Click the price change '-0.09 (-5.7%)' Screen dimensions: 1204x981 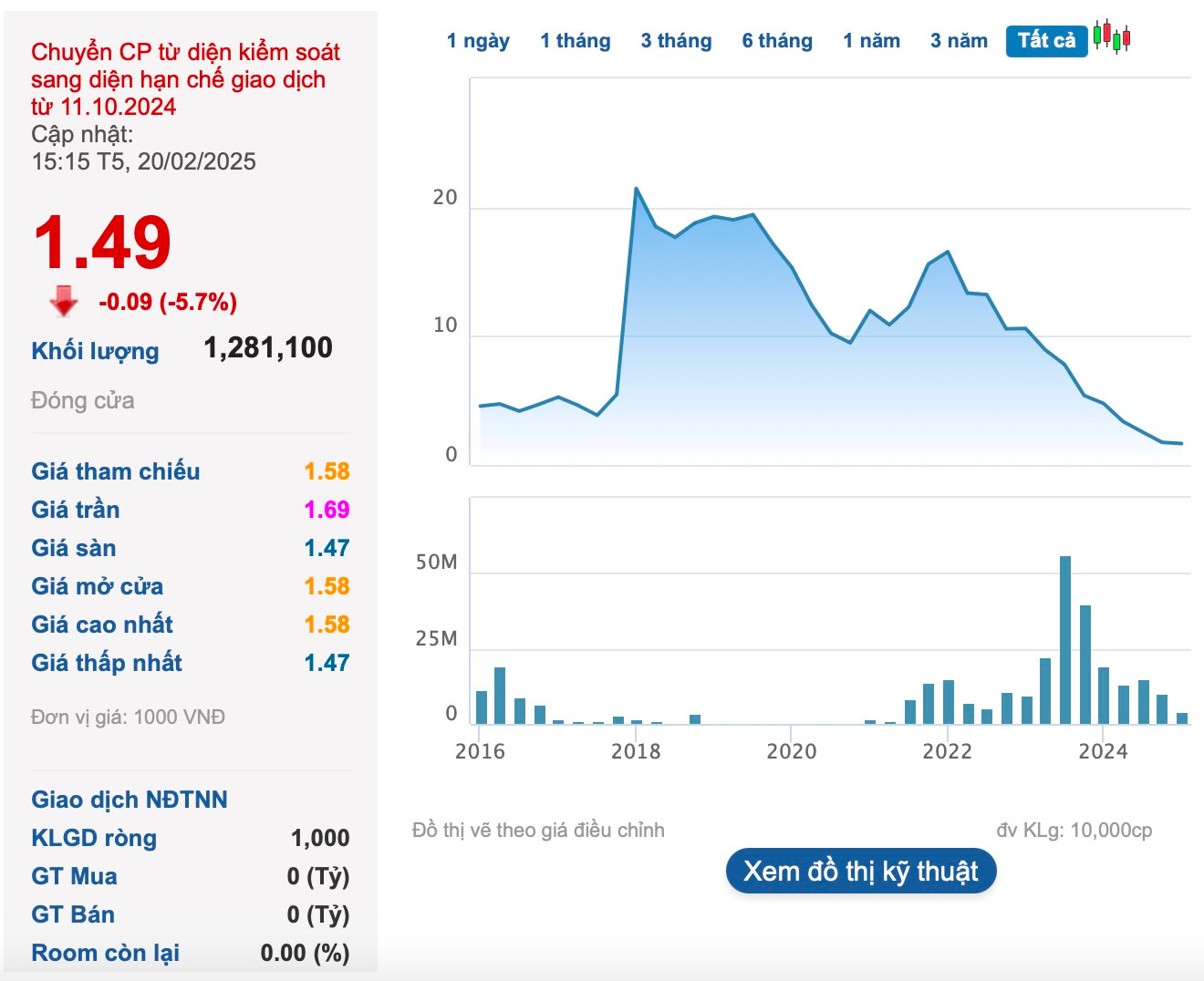[x=168, y=302]
